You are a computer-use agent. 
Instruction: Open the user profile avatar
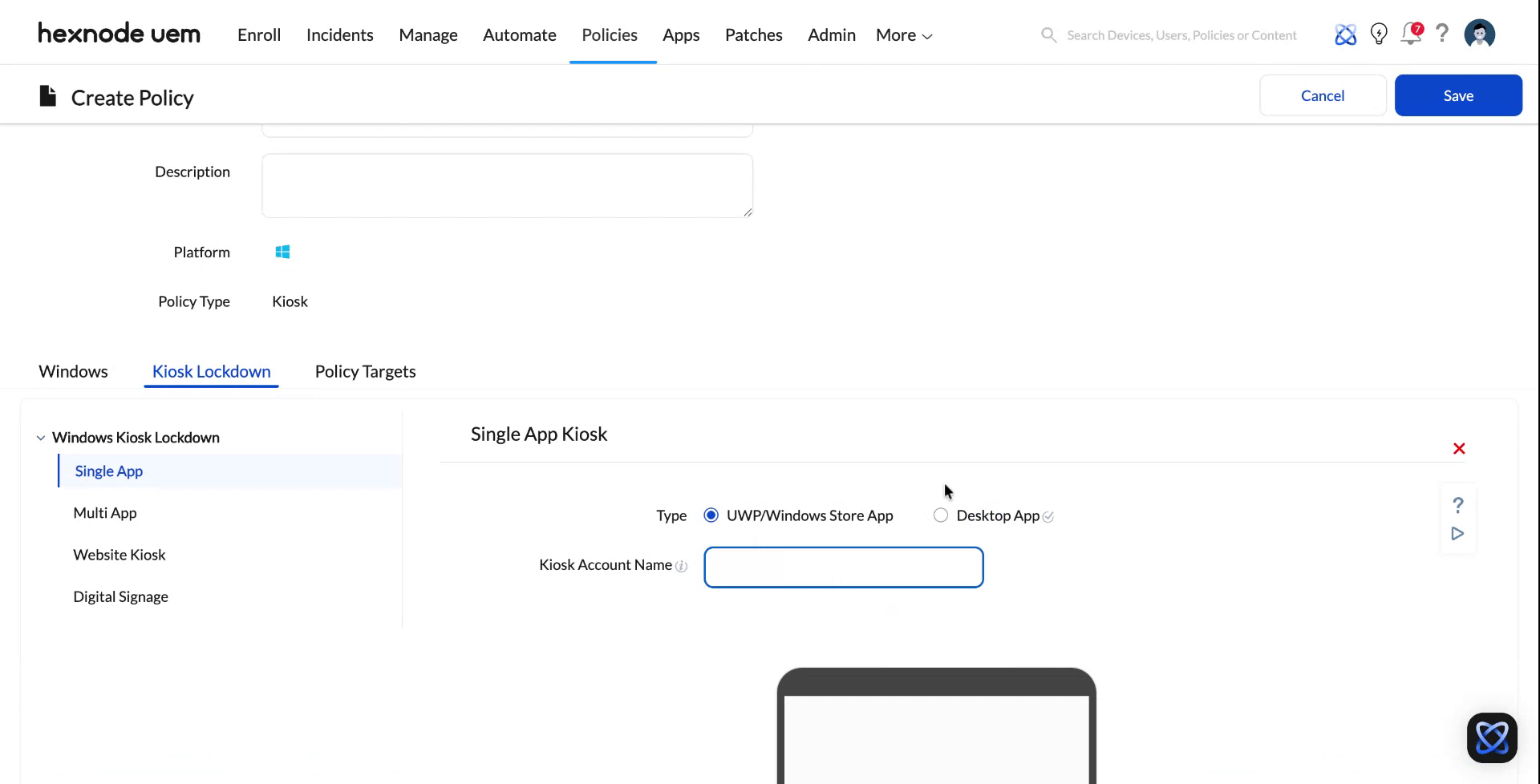[x=1480, y=34]
